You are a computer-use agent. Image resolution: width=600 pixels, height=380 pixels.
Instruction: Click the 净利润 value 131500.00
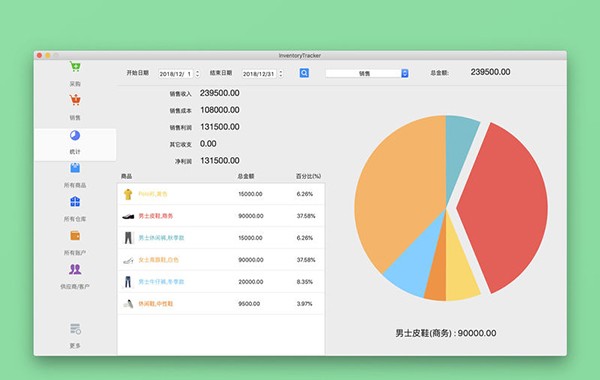pyautogui.click(x=220, y=161)
